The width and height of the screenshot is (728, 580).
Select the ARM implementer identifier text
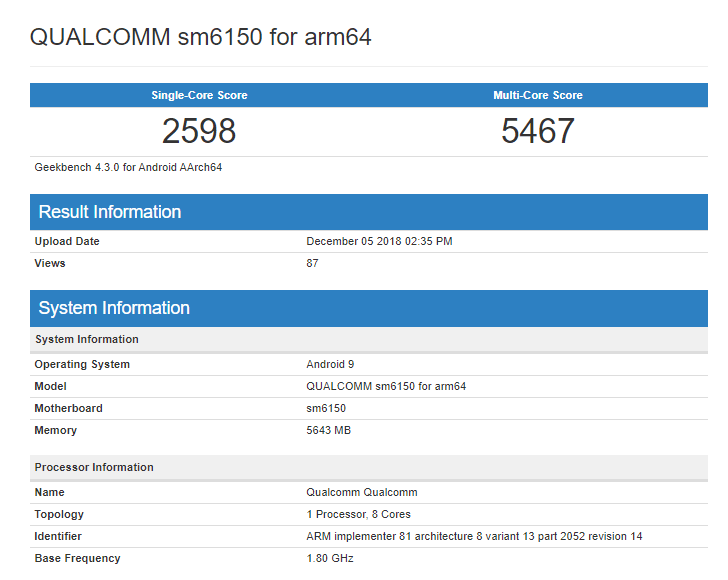(x=474, y=536)
